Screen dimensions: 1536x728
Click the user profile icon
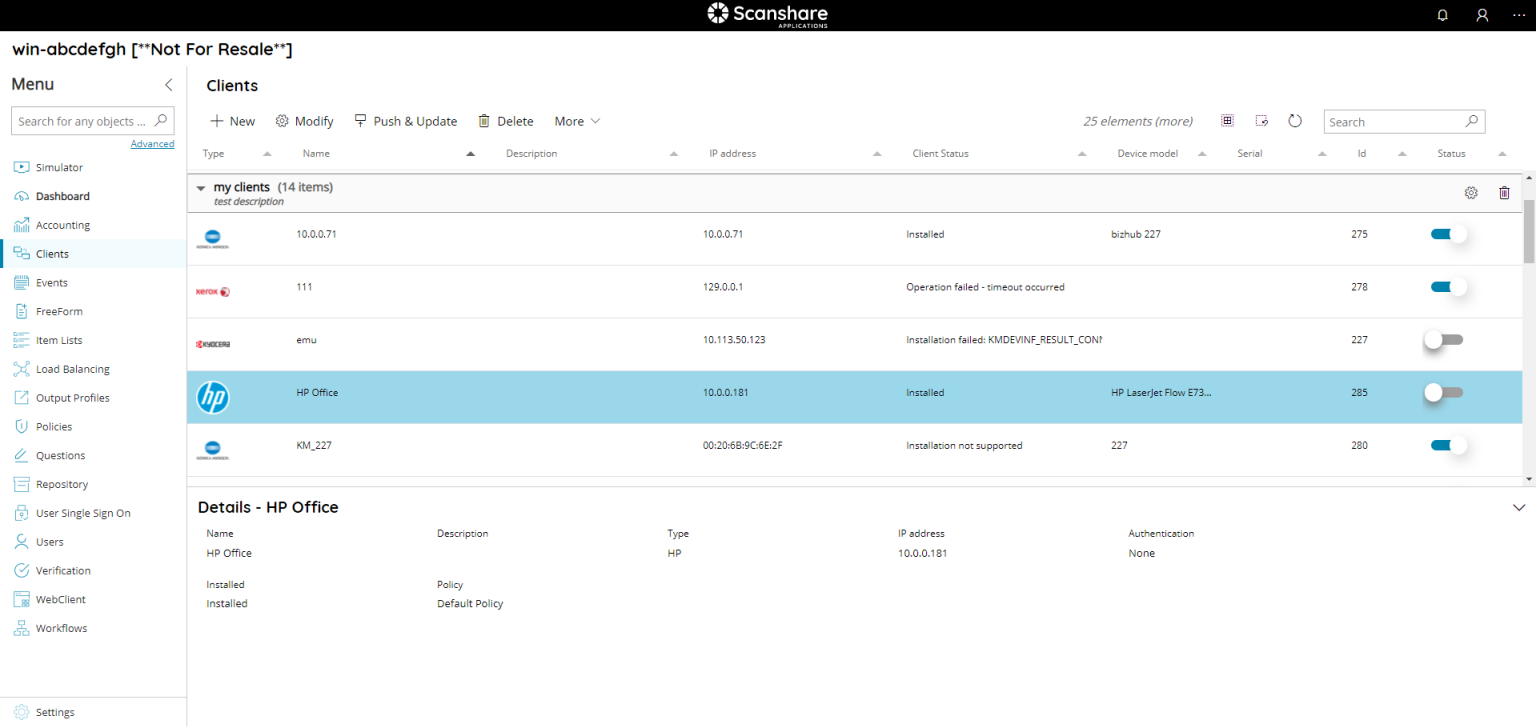(1482, 15)
